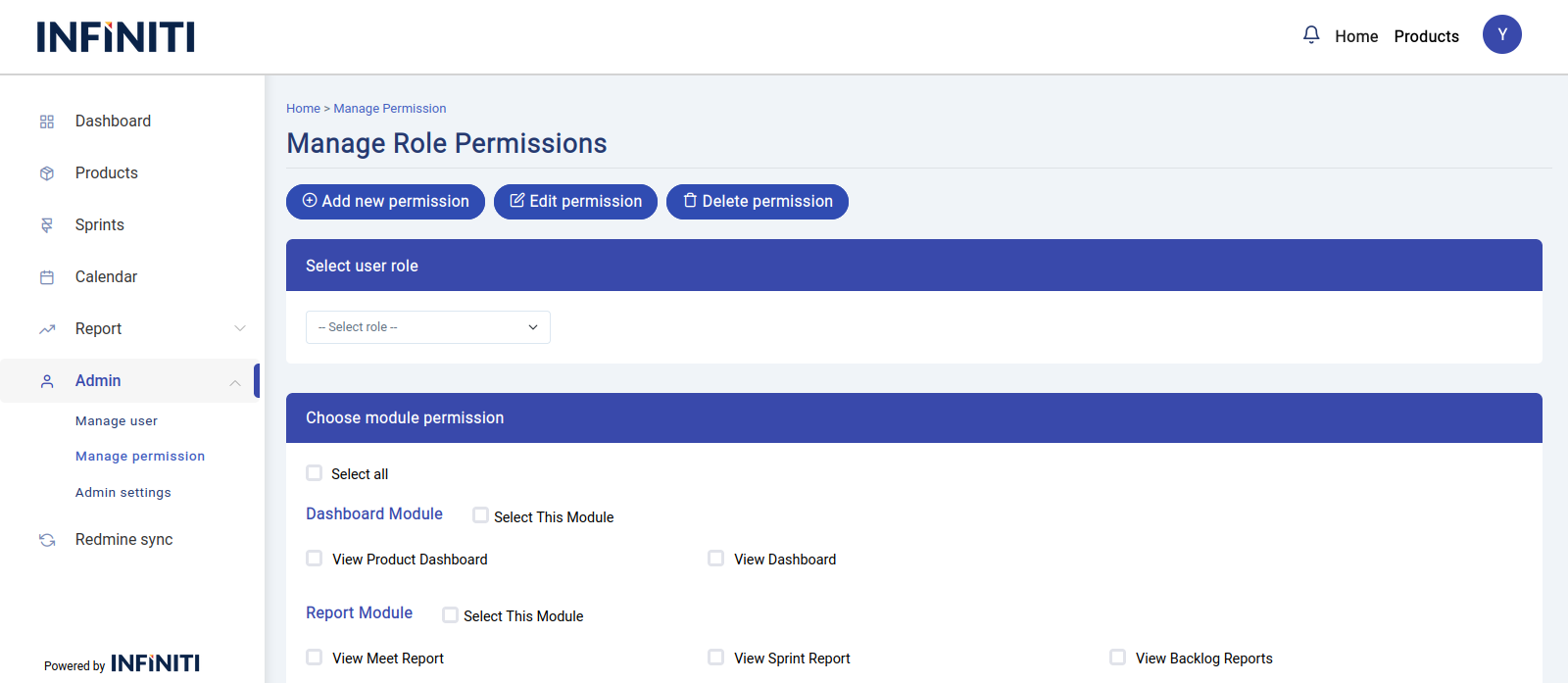Click the INFINITI logo in header
Screen dimensions: 1568x683
point(116,37)
